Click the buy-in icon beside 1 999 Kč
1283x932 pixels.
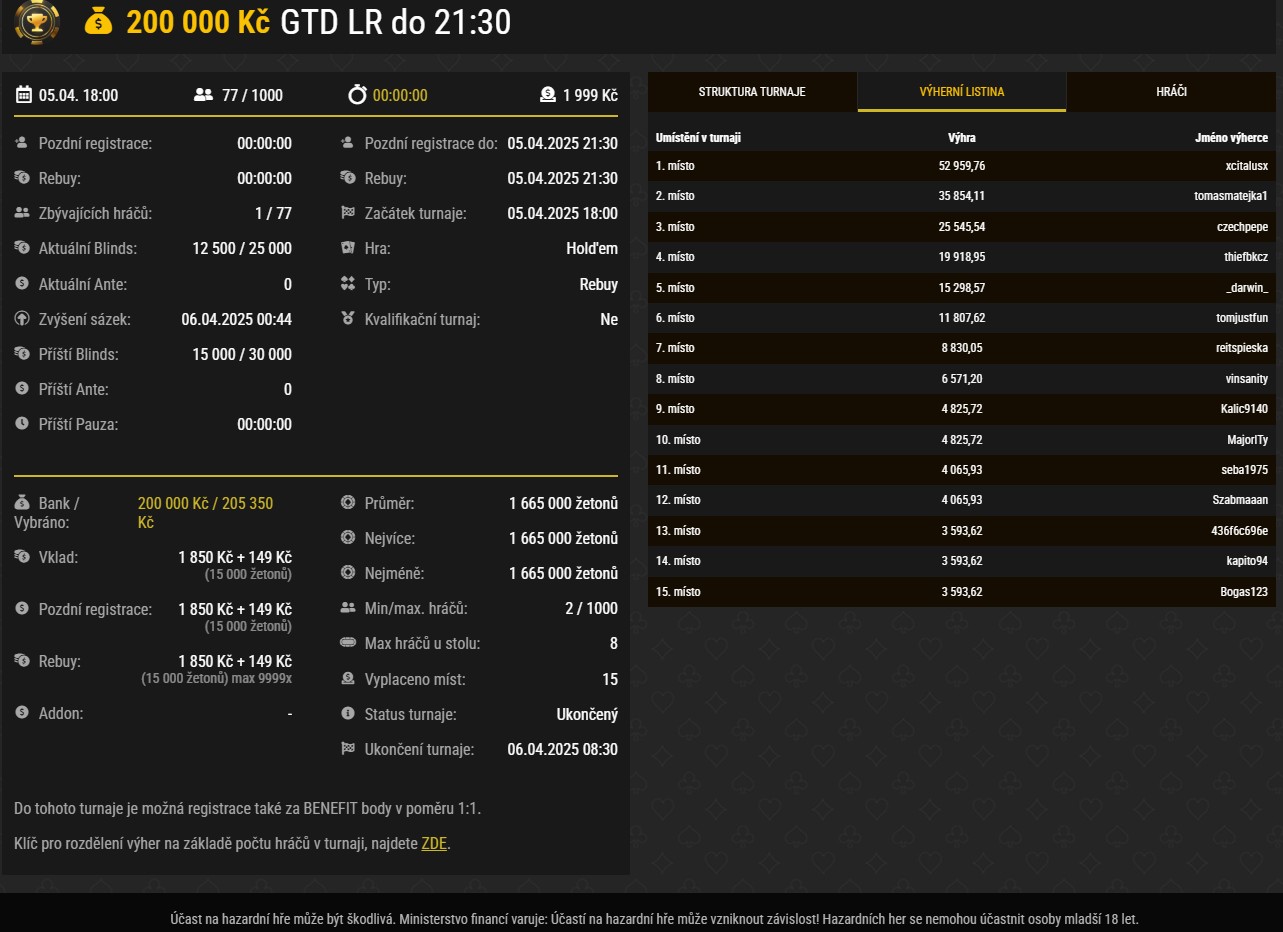[x=547, y=95]
